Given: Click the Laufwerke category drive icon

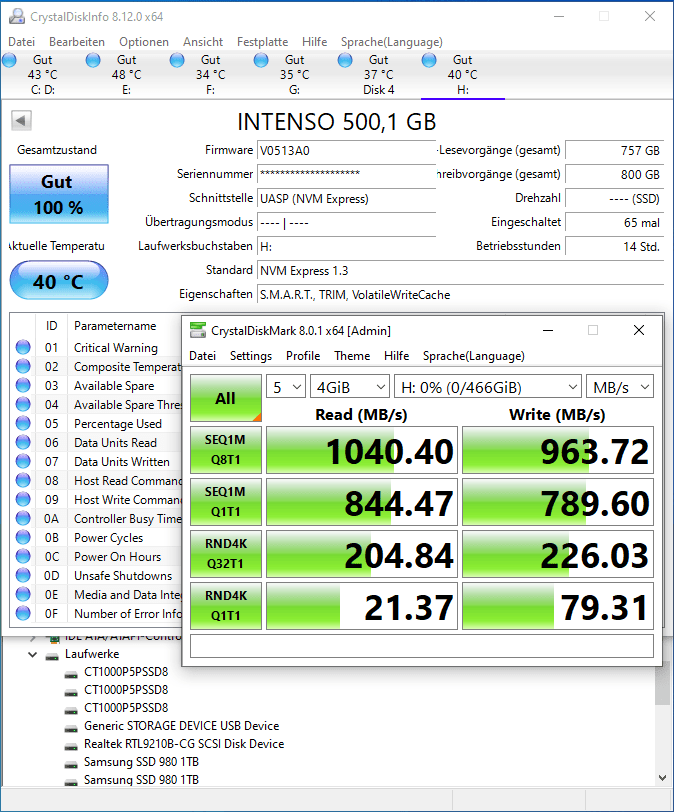Looking at the screenshot, I should click(x=52, y=656).
